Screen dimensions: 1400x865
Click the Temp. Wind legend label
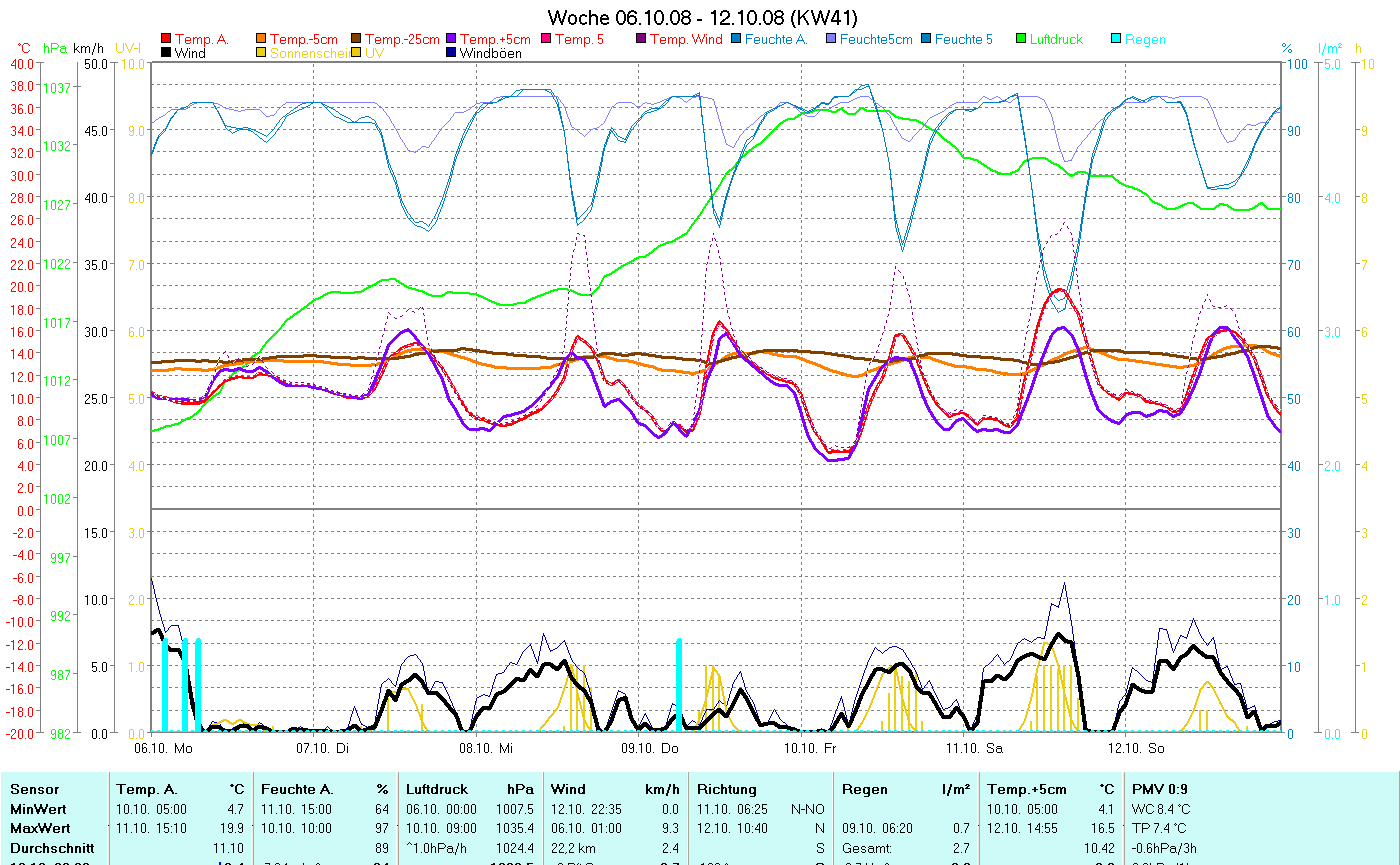click(x=685, y=40)
